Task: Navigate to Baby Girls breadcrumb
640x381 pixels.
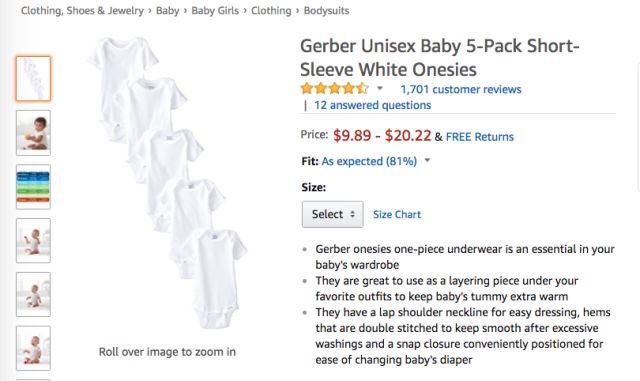Action: (x=215, y=11)
